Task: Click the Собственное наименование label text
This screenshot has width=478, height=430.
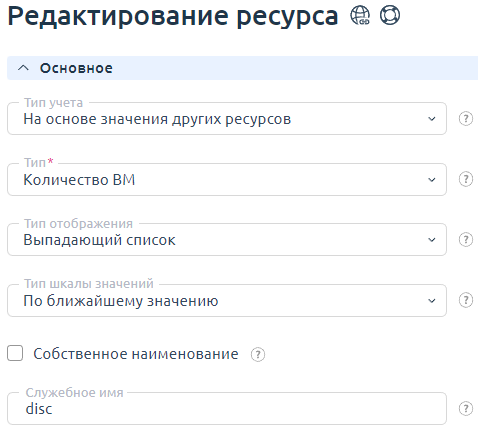Action: 136,354
